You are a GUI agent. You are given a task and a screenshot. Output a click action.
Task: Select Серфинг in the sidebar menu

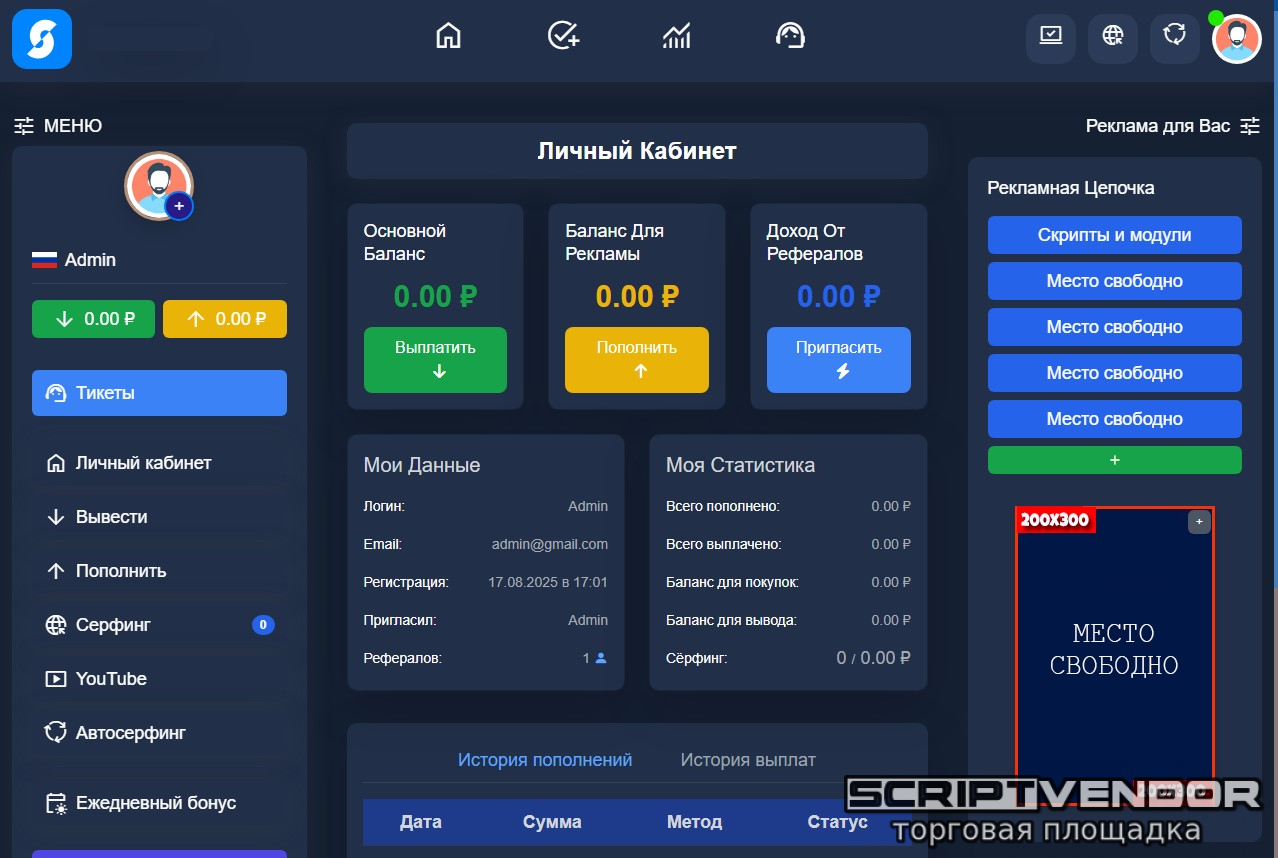click(x=113, y=625)
